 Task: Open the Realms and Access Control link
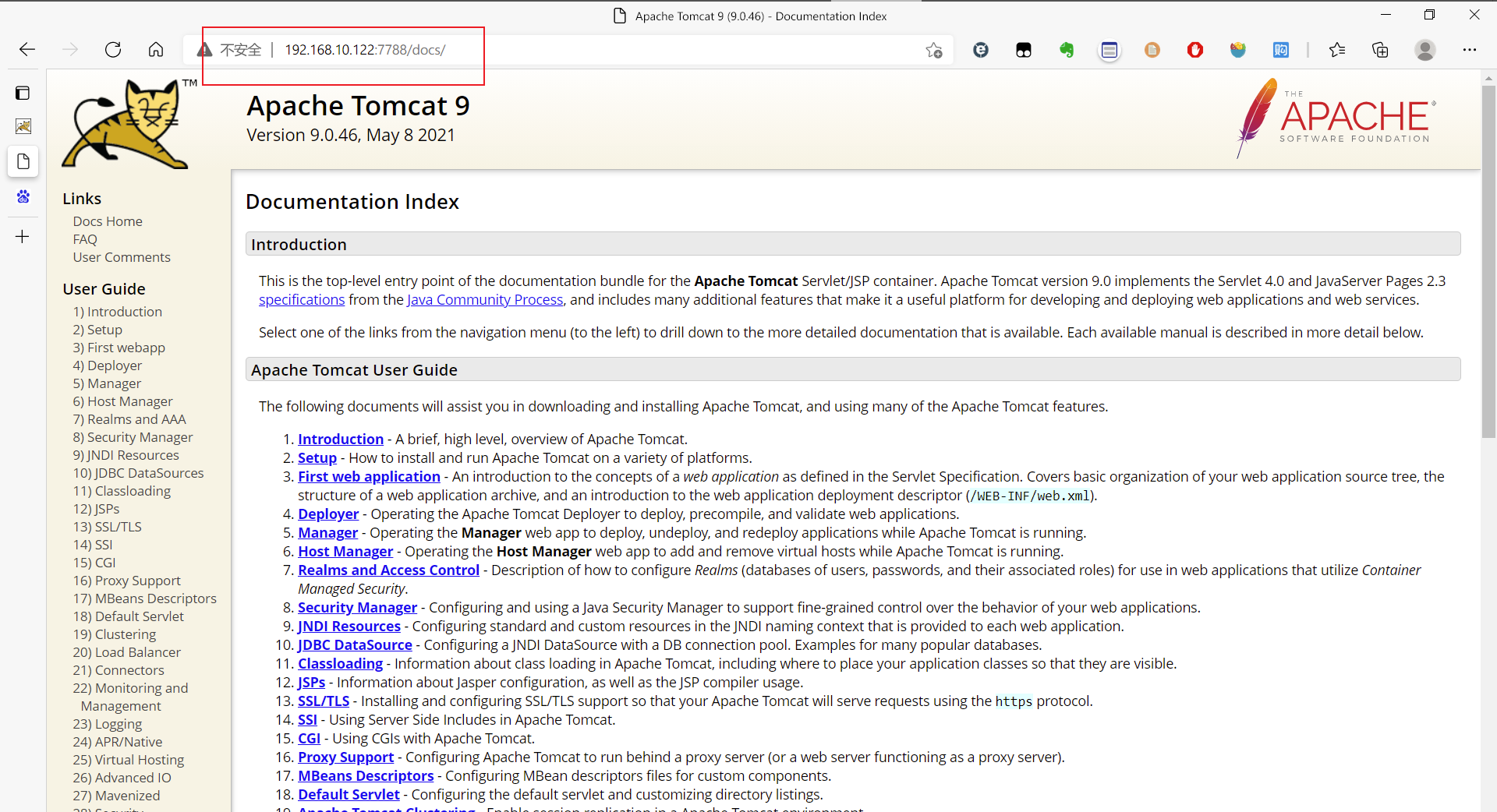pyautogui.click(x=388, y=570)
